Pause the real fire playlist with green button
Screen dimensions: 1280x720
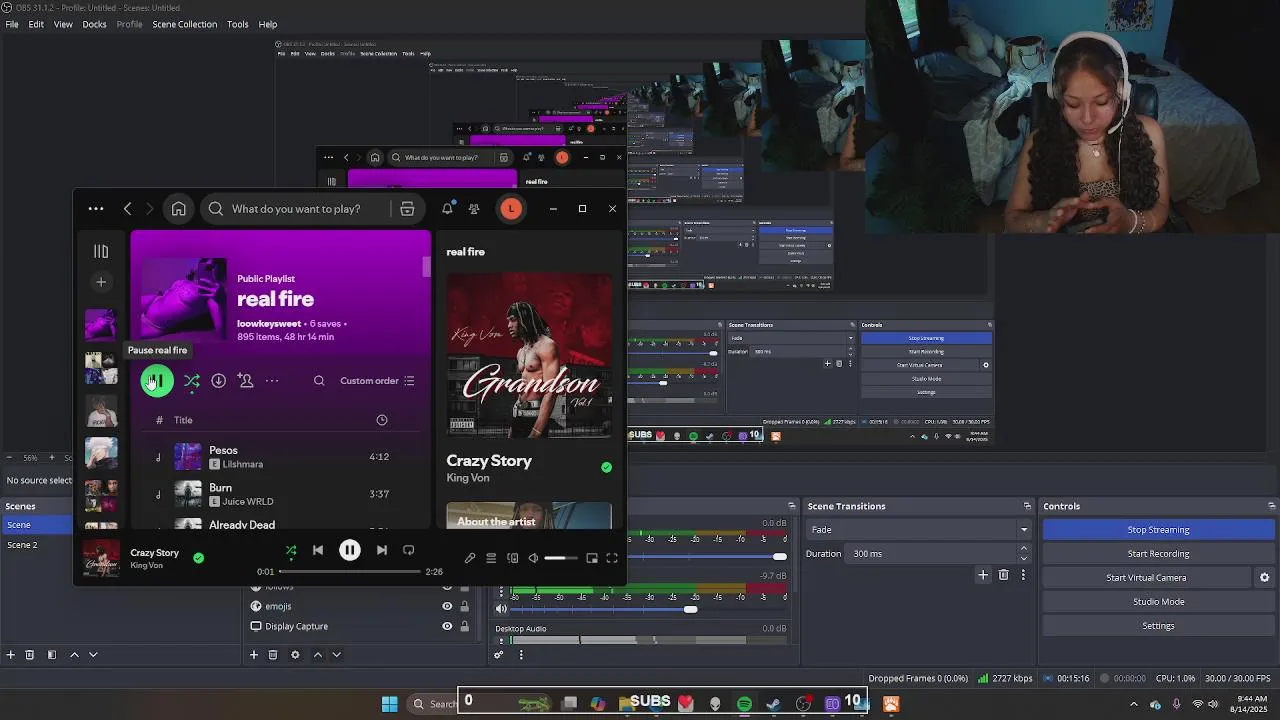coord(157,381)
